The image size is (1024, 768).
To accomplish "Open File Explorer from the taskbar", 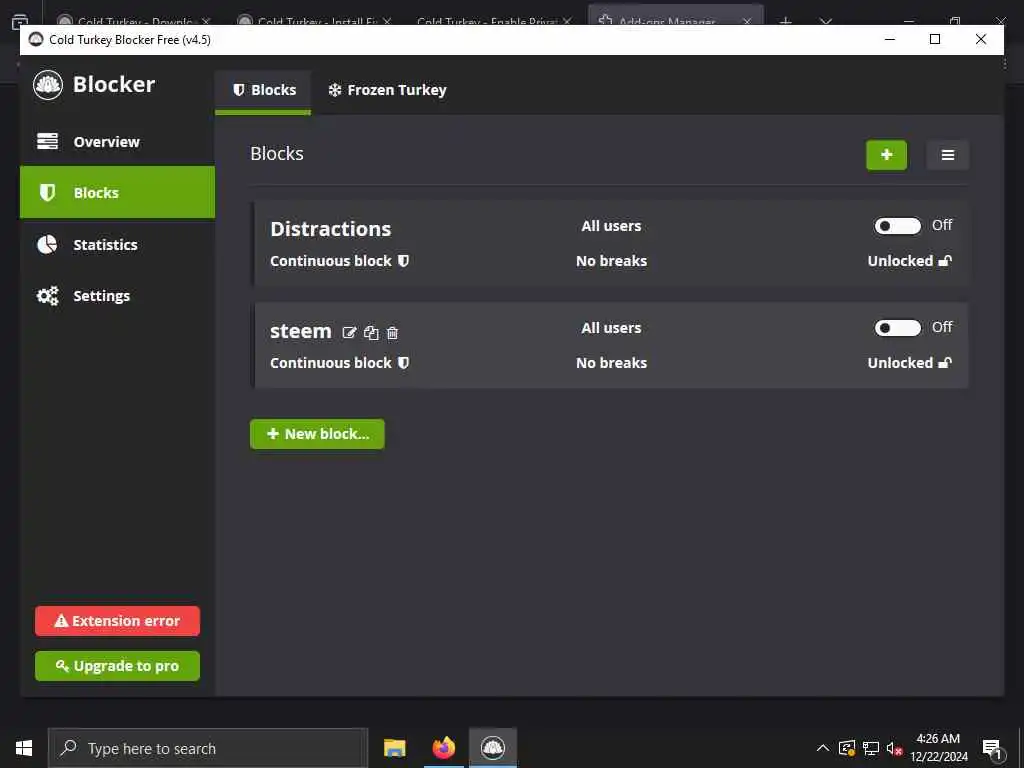I will coord(394,748).
